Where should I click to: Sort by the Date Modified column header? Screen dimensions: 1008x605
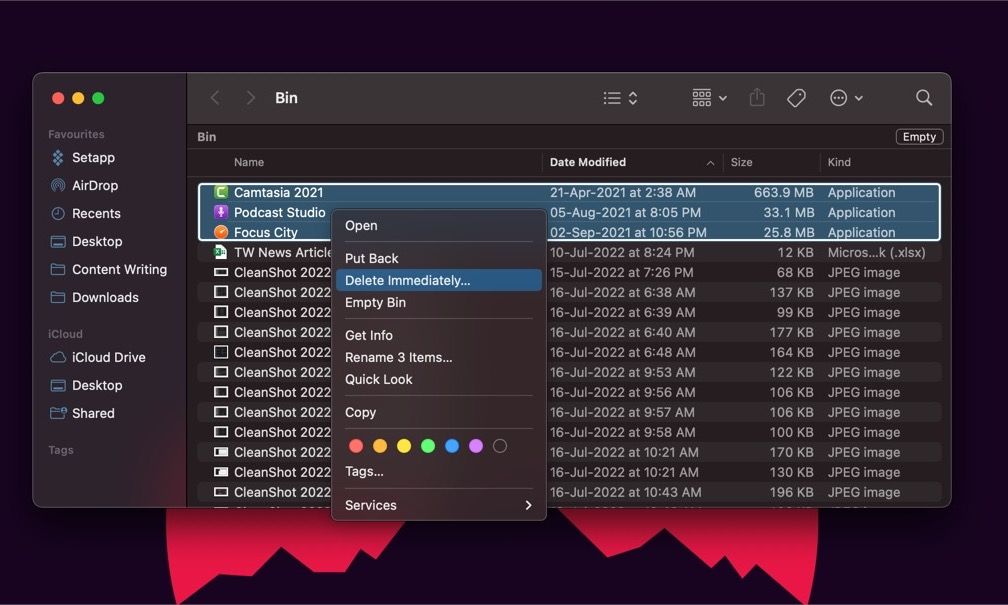coord(588,162)
